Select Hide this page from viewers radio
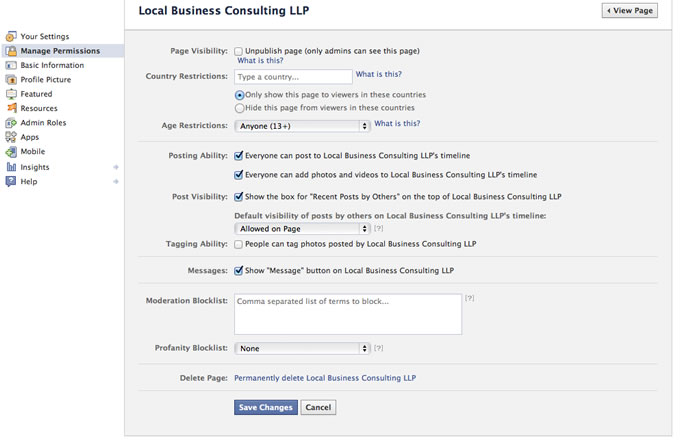The image size is (680, 441). 239,108
